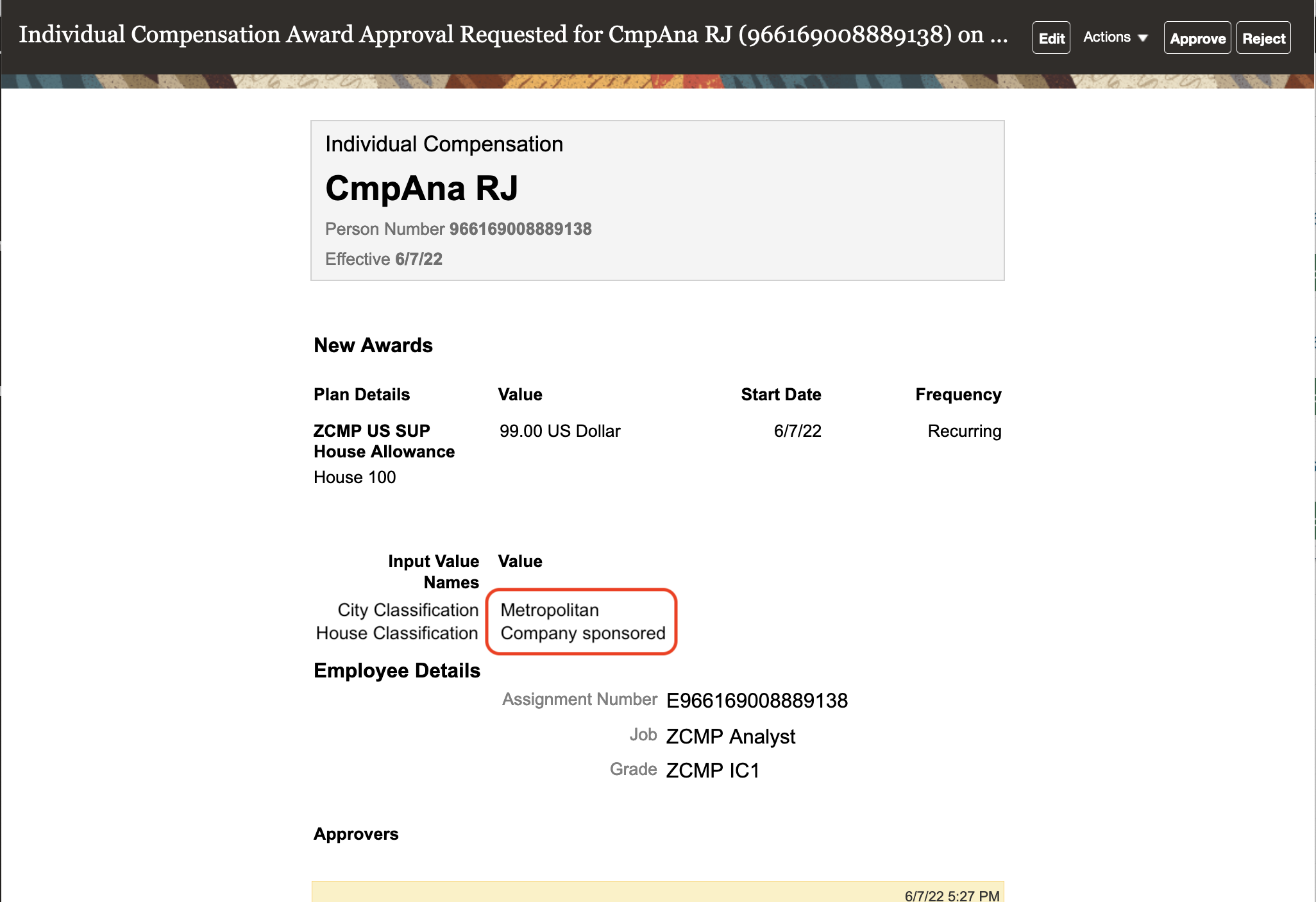Viewport: 1316px width, 902px height.
Task: Click the Approvers section heading
Action: (356, 834)
